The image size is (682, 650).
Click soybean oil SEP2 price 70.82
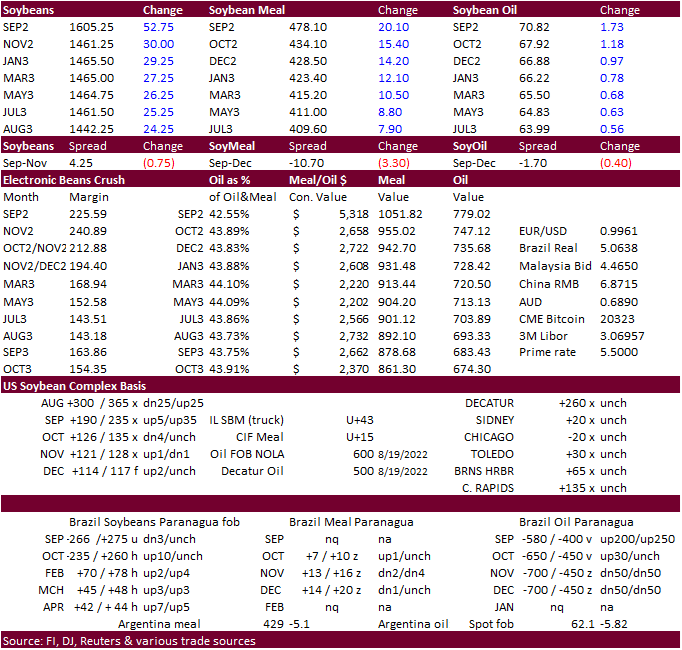click(x=534, y=27)
